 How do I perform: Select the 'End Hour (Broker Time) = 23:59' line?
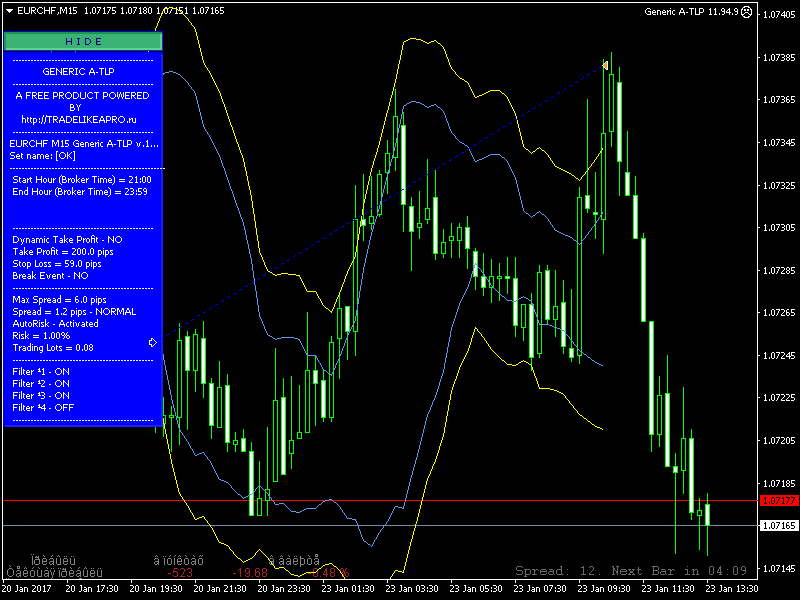tap(80, 192)
